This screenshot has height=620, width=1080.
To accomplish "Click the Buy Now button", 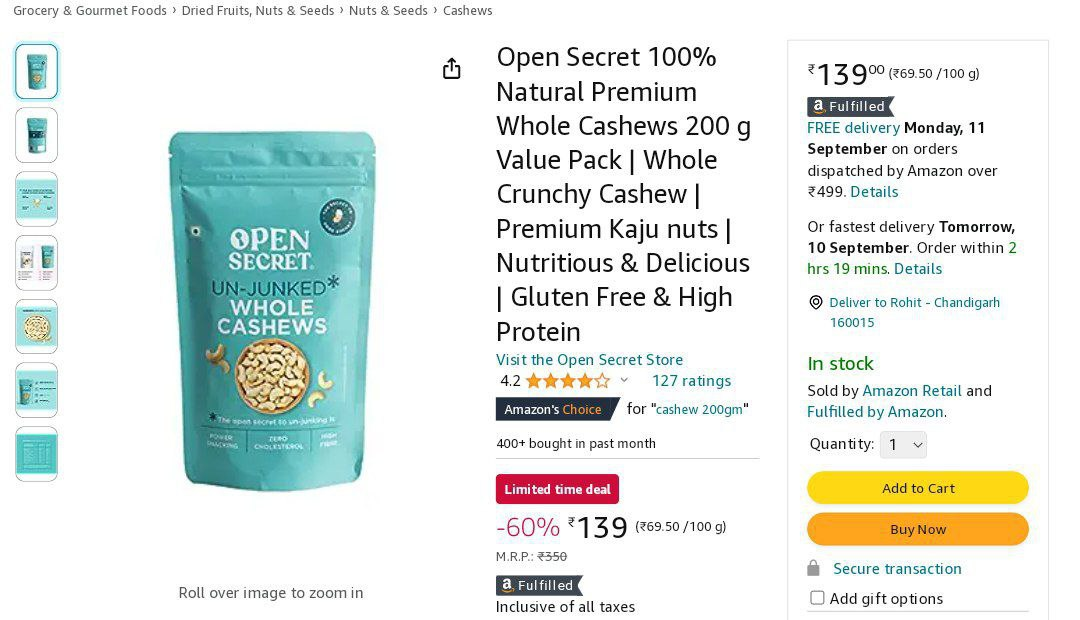I will (917, 529).
